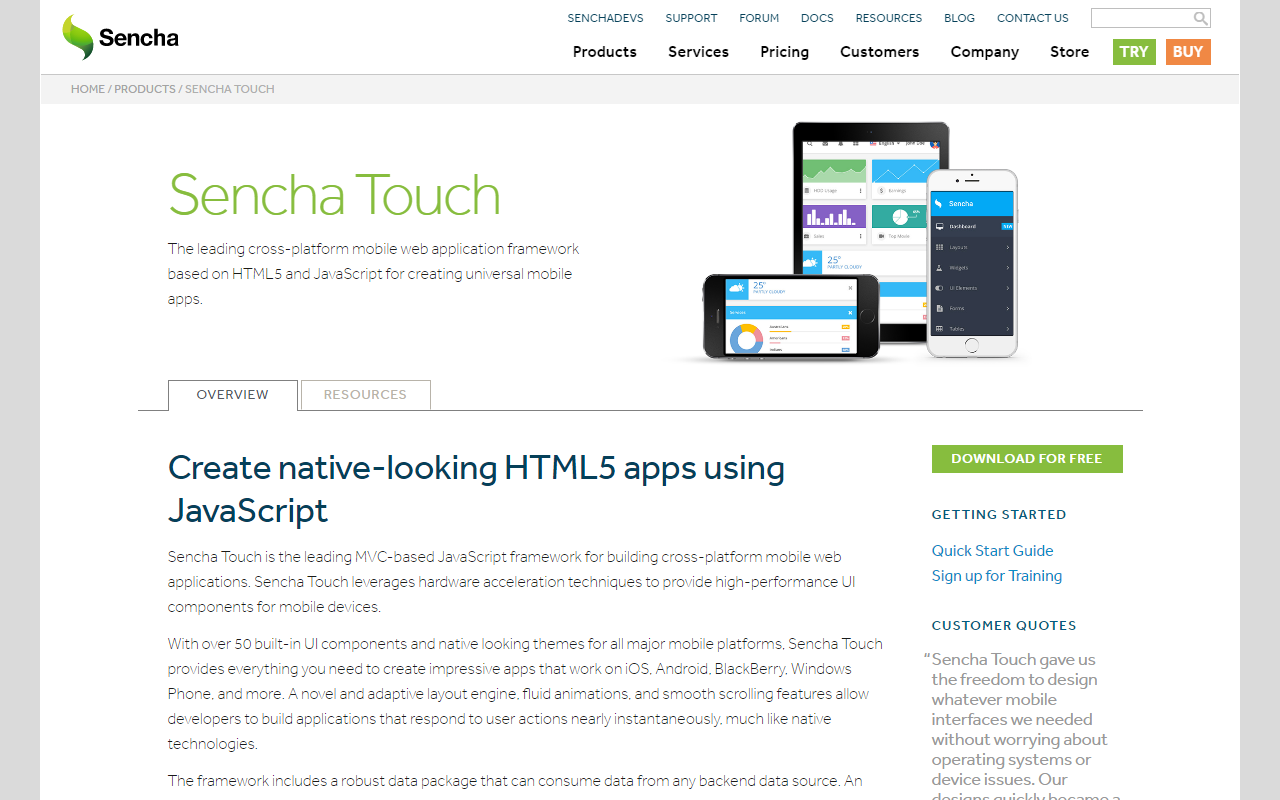The image size is (1280, 800).
Task: Open the Services menu
Action: (x=698, y=52)
